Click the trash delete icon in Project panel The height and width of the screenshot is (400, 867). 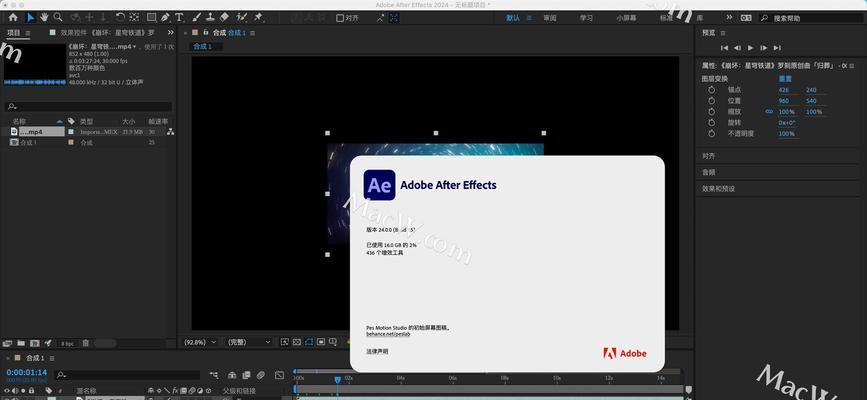tap(86, 343)
